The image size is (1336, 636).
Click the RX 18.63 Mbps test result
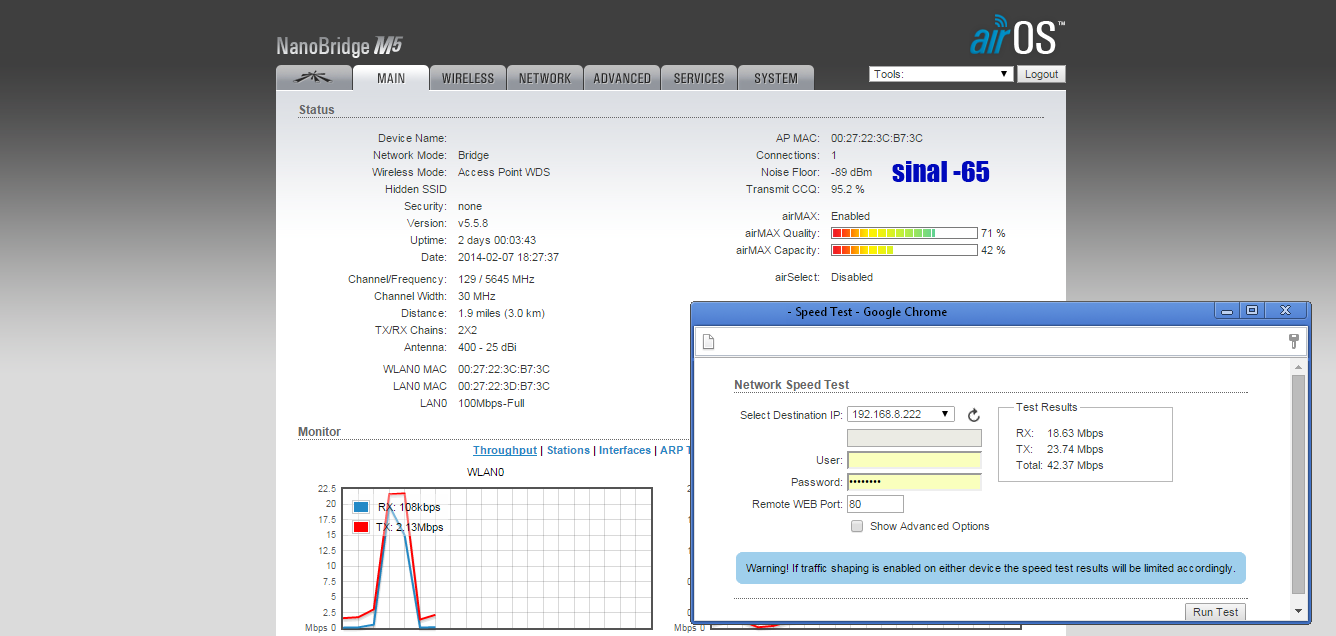1060,433
